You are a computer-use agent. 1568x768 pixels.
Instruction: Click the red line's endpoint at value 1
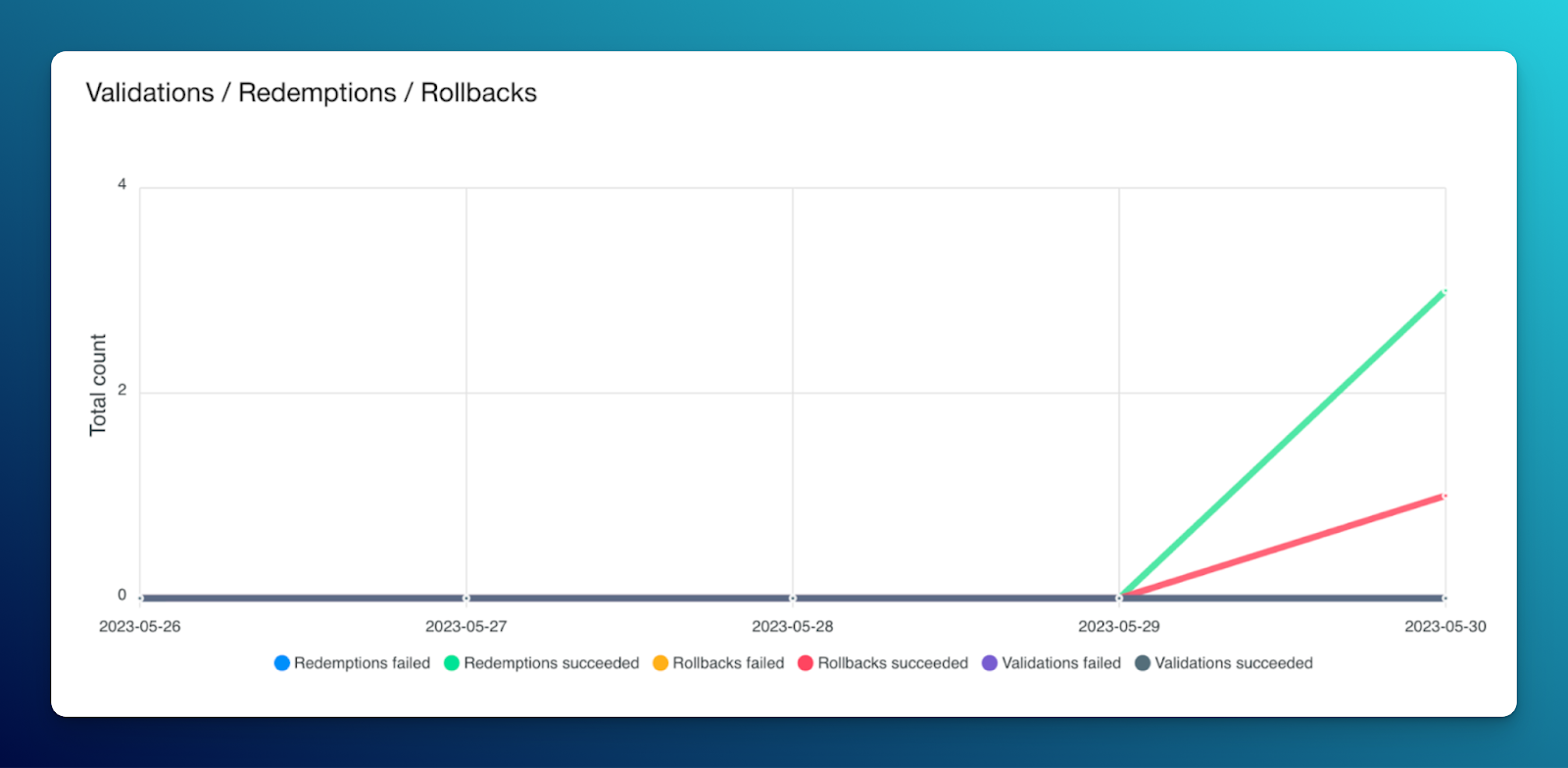(x=1445, y=496)
